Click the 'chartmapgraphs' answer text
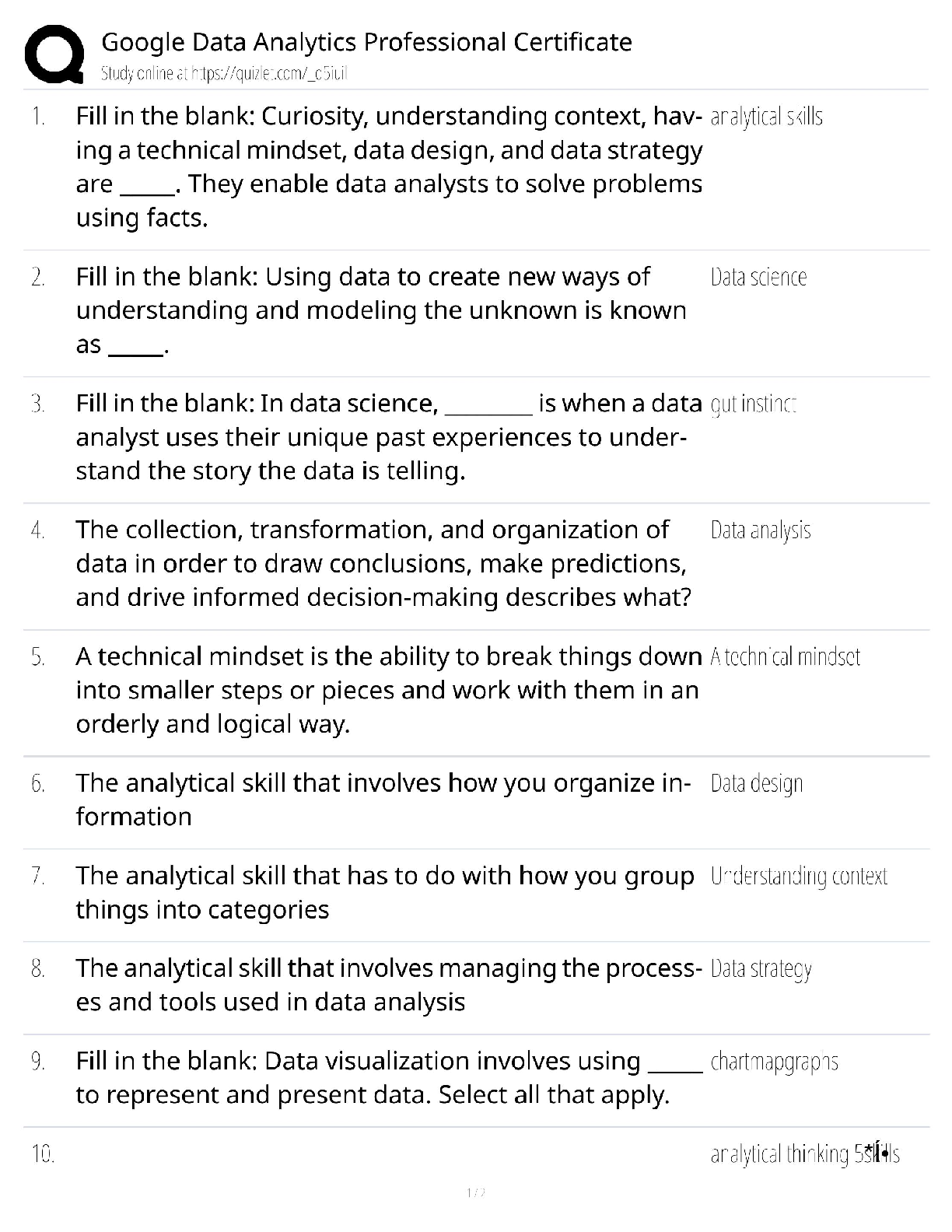This screenshot has width=952, height=1232. [x=774, y=1062]
